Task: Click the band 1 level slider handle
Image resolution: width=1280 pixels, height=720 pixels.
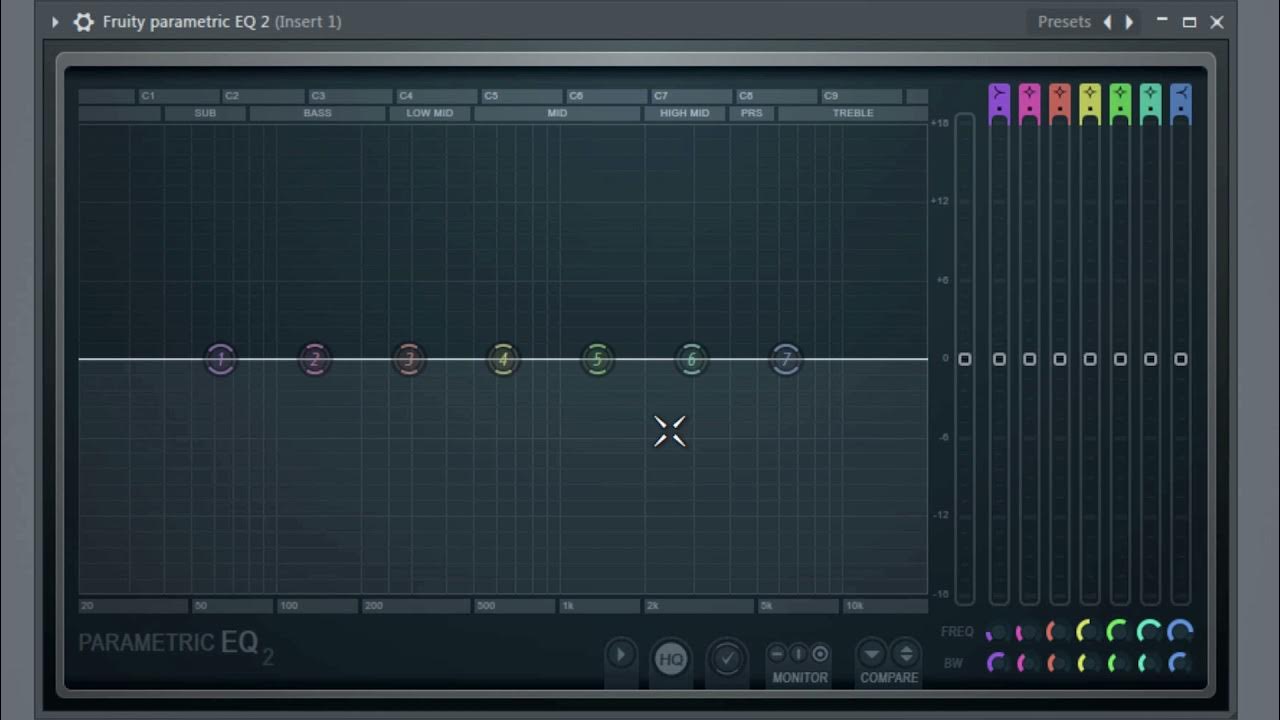Action: 999,359
